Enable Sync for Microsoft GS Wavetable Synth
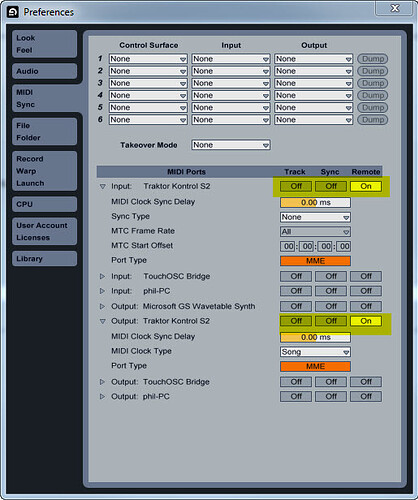This screenshot has width=418, height=500. pyautogui.click(x=331, y=306)
